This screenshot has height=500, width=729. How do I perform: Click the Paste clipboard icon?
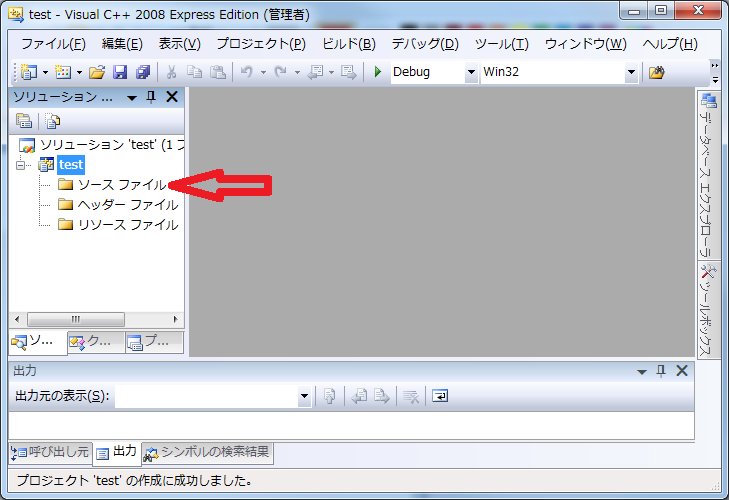218,72
